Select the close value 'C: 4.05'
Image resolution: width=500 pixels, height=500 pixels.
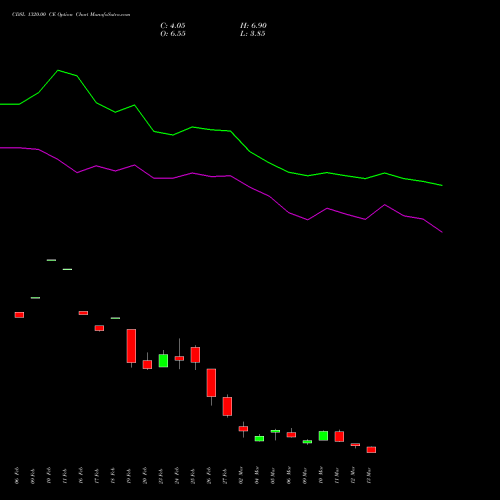pos(173,26)
